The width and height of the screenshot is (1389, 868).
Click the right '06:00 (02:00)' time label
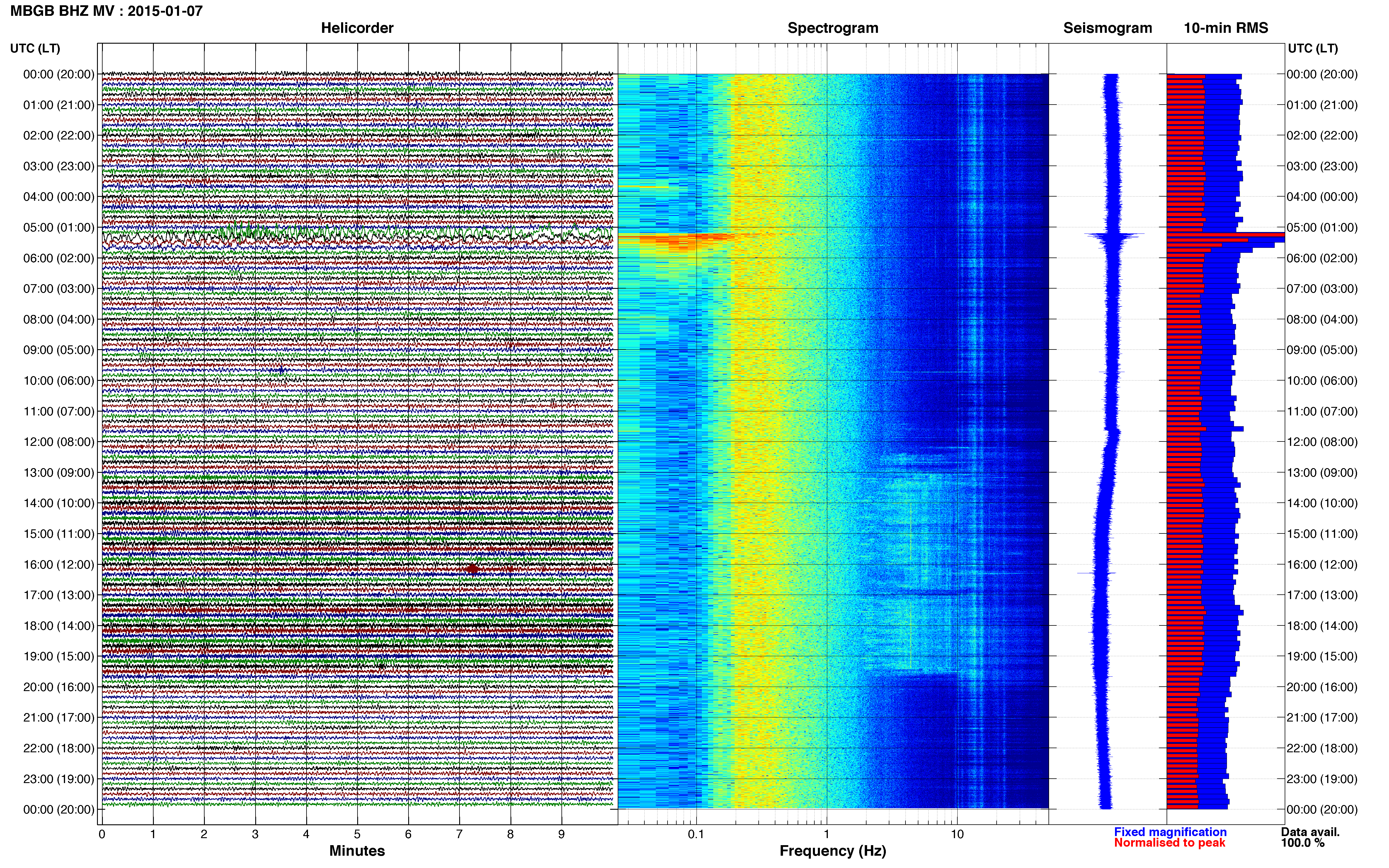point(1322,258)
